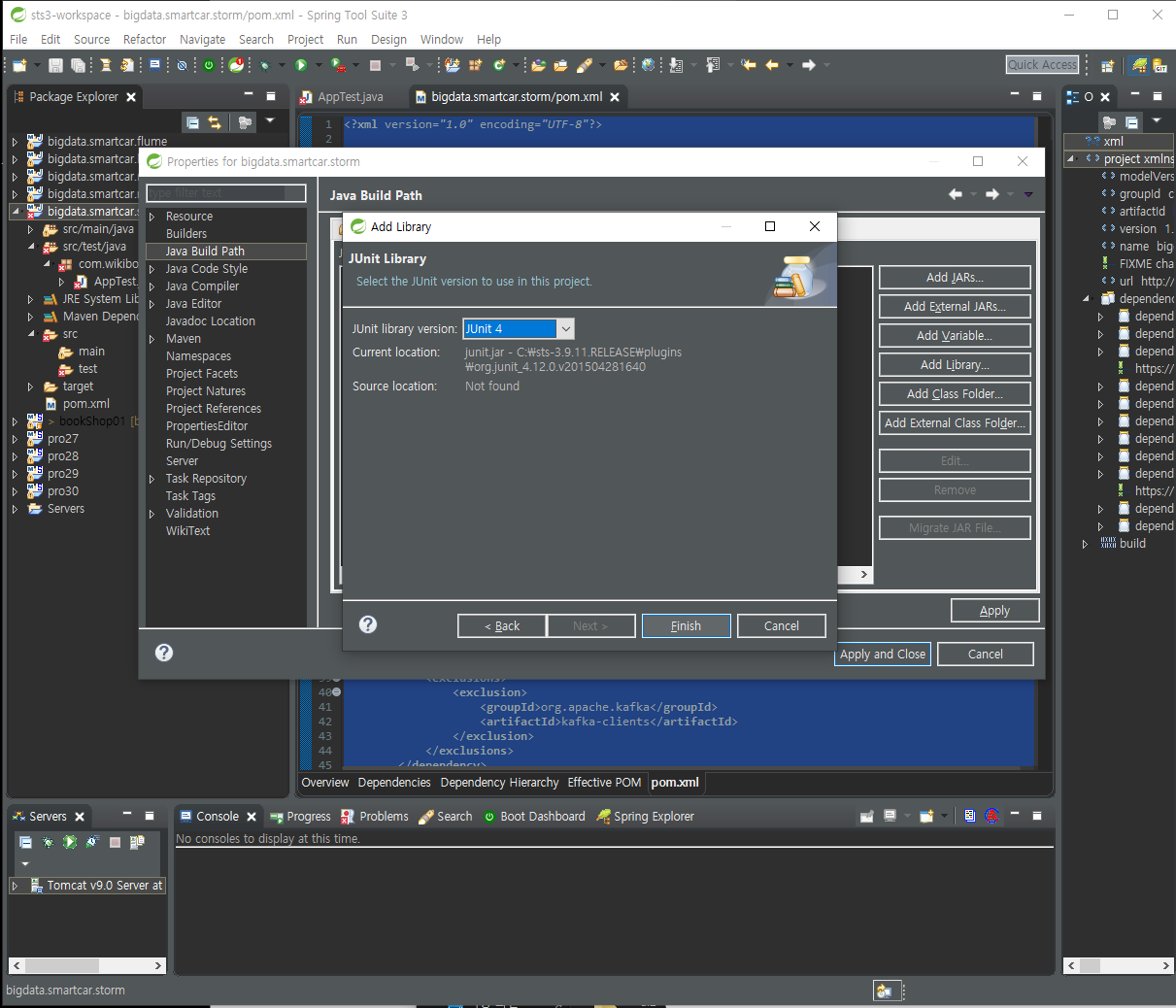The height and width of the screenshot is (1008, 1176).
Task: Click the main toolbar Forward arrow
Action: tap(808, 65)
